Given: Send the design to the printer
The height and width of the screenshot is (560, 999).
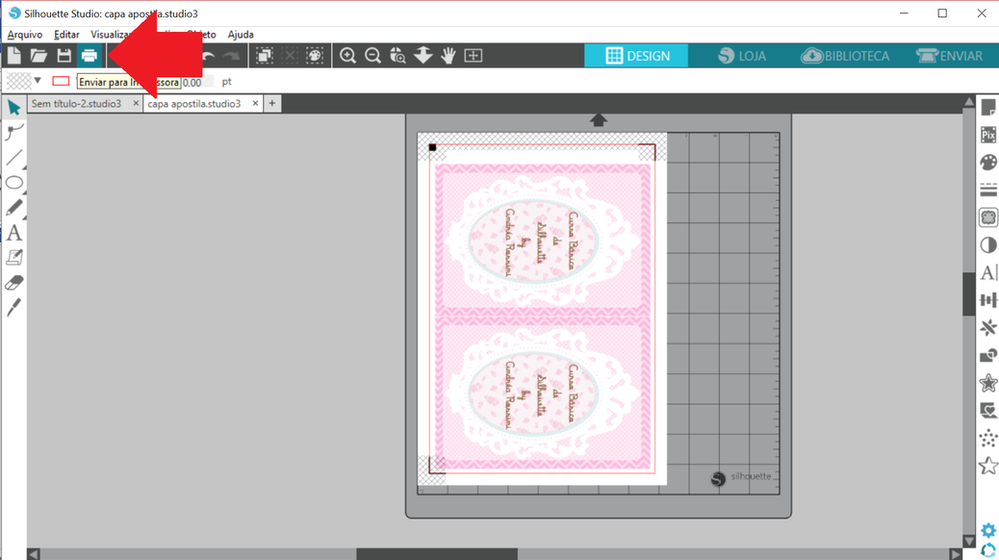Looking at the screenshot, I should (x=89, y=56).
